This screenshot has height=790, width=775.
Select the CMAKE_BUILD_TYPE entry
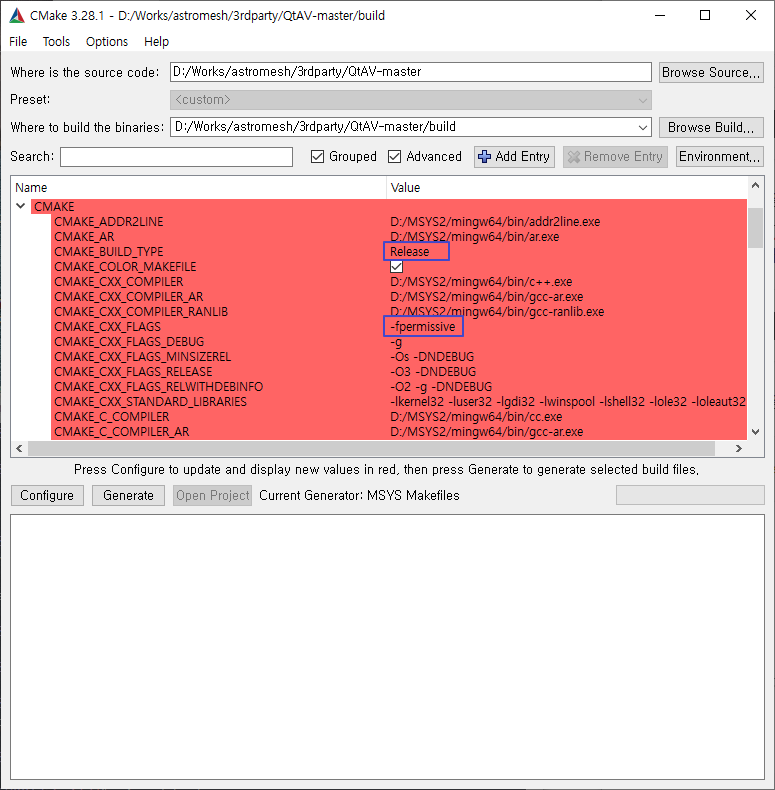pos(108,251)
